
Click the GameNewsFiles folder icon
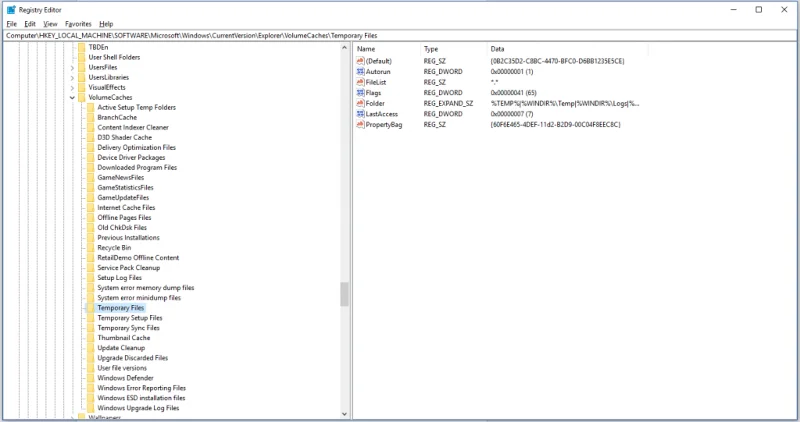tap(90, 178)
